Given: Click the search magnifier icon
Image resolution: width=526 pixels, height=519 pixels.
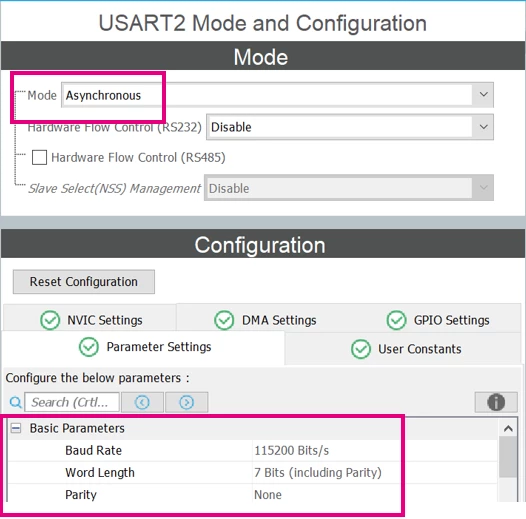Looking at the screenshot, I should (x=15, y=402).
